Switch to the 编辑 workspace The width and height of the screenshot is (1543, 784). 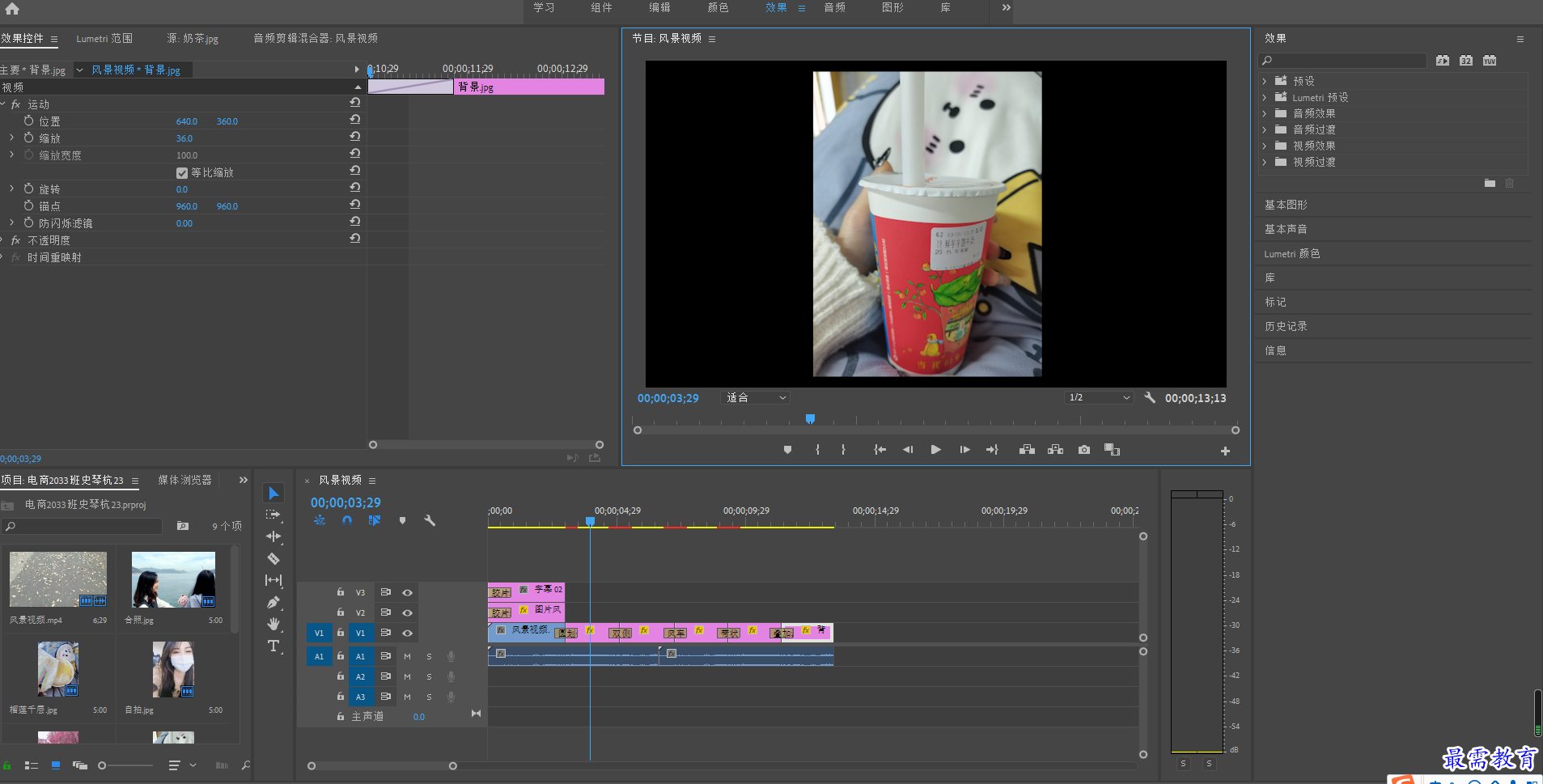(659, 7)
